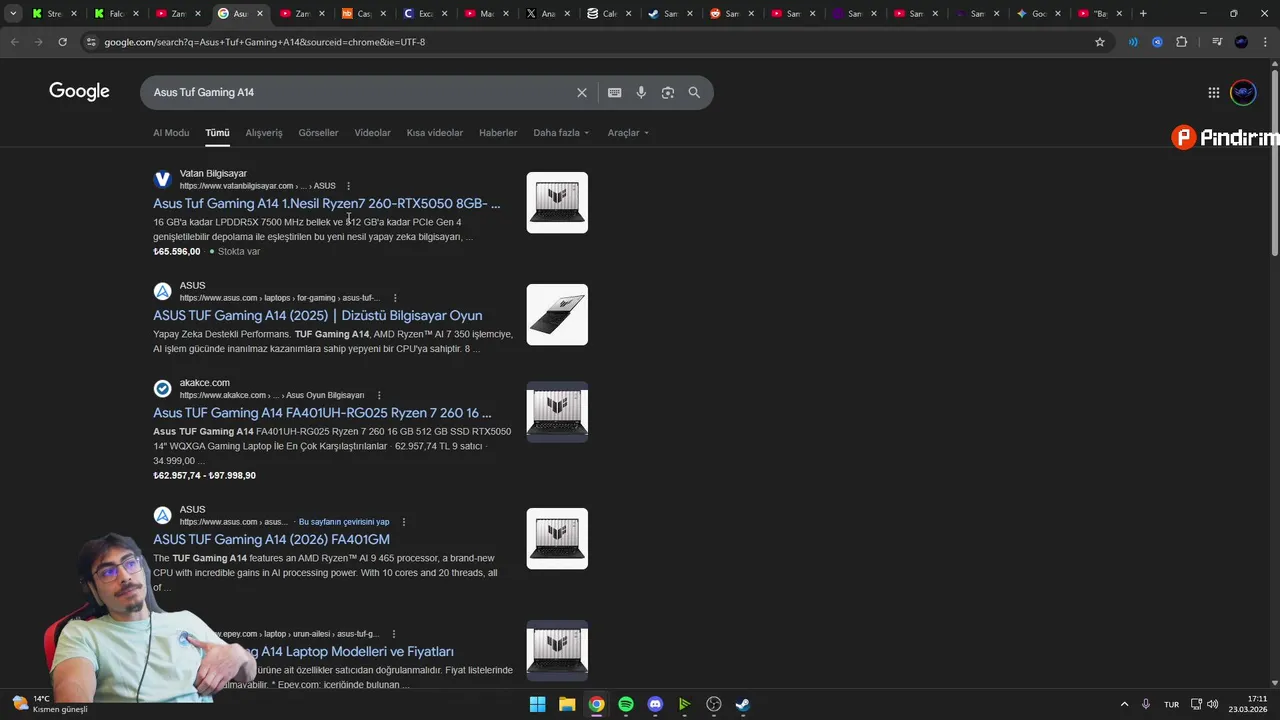Bookmark this page with star icon
This screenshot has width=1280, height=720.
pos(1100,42)
